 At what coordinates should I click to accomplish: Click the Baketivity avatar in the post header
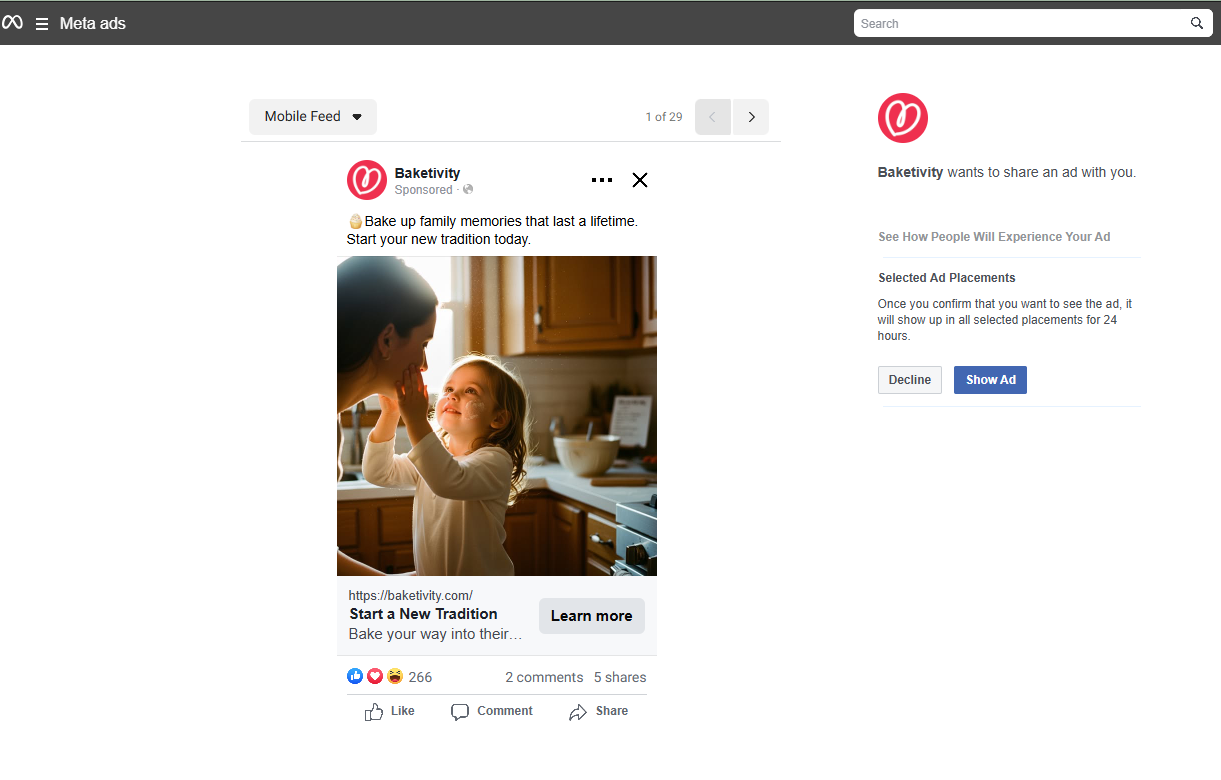(367, 180)
